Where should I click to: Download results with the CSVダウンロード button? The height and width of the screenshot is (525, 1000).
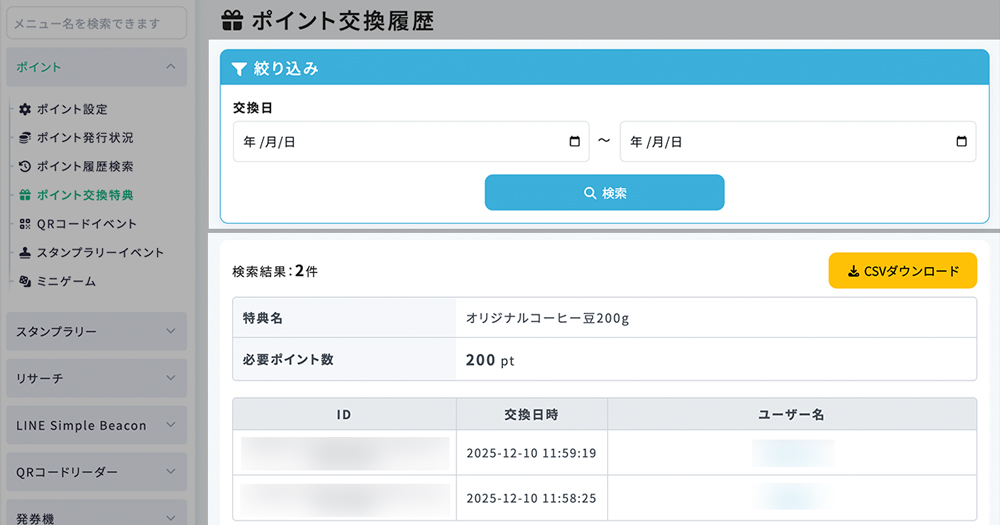pyautogui.click(x=902, y=270)
